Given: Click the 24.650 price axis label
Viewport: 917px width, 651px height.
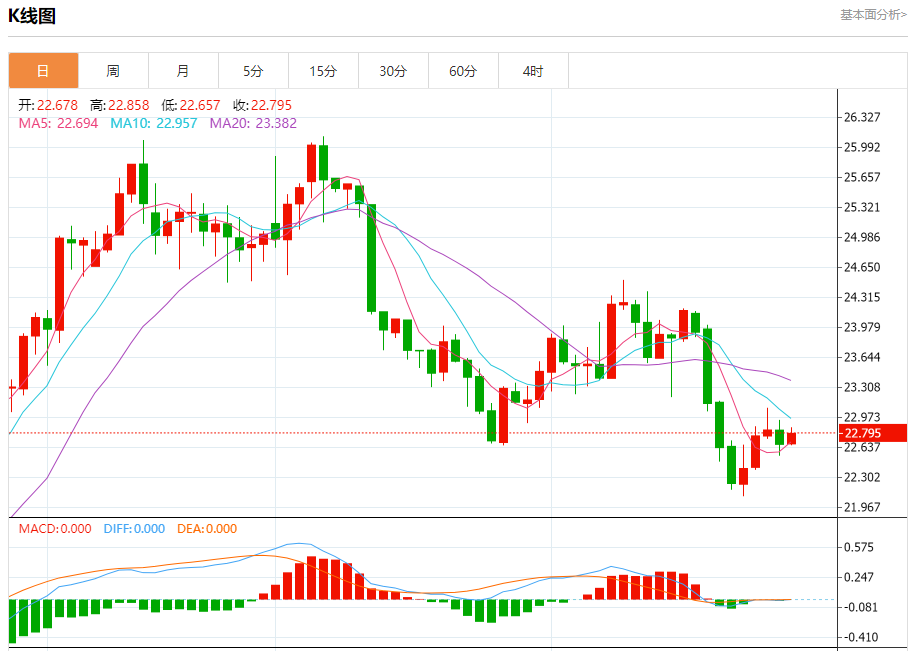Looking at the screenshot, I should (x=862, y=267).
